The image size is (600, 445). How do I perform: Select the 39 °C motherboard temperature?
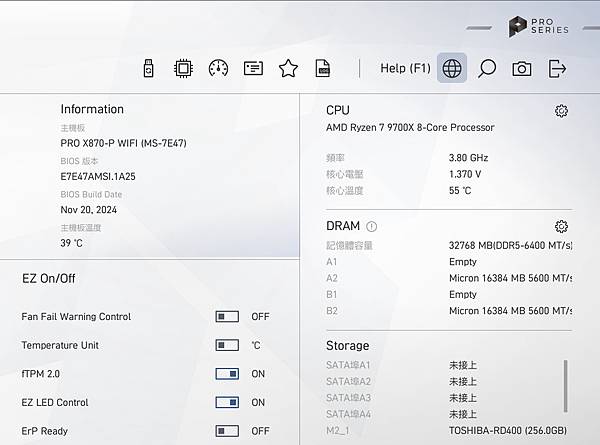(x=71, y=243)
